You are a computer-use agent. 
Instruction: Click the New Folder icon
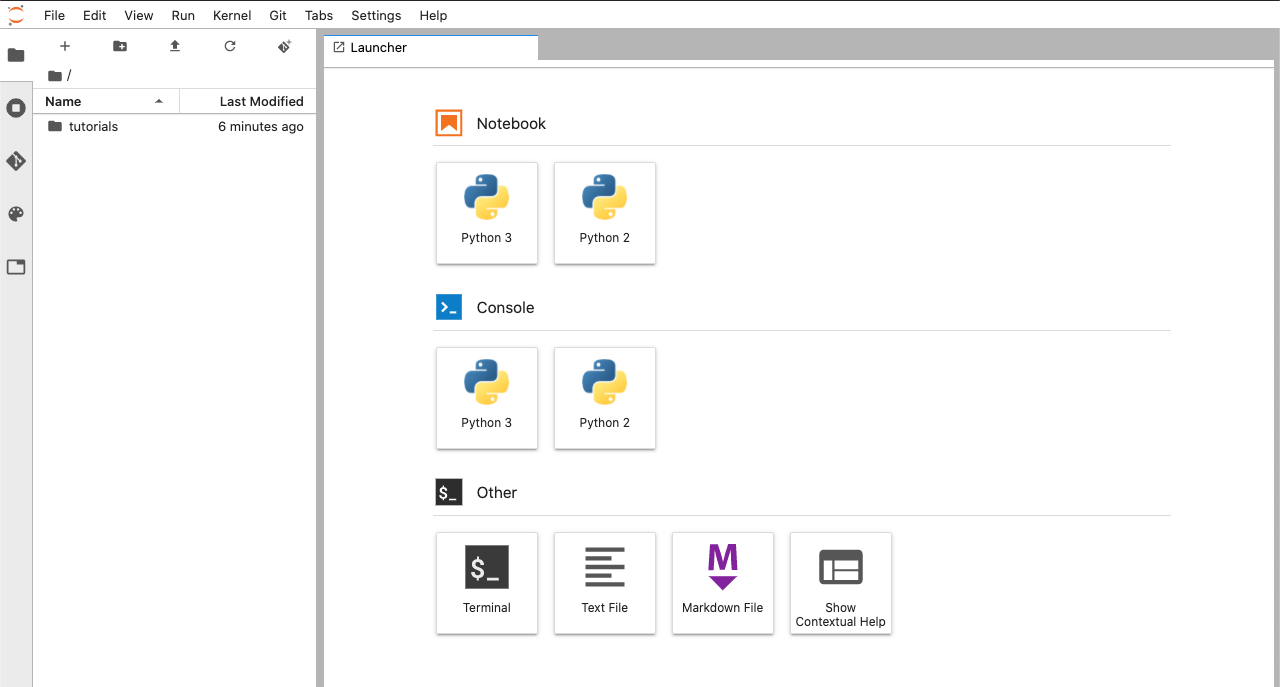(x=120, y=46)
